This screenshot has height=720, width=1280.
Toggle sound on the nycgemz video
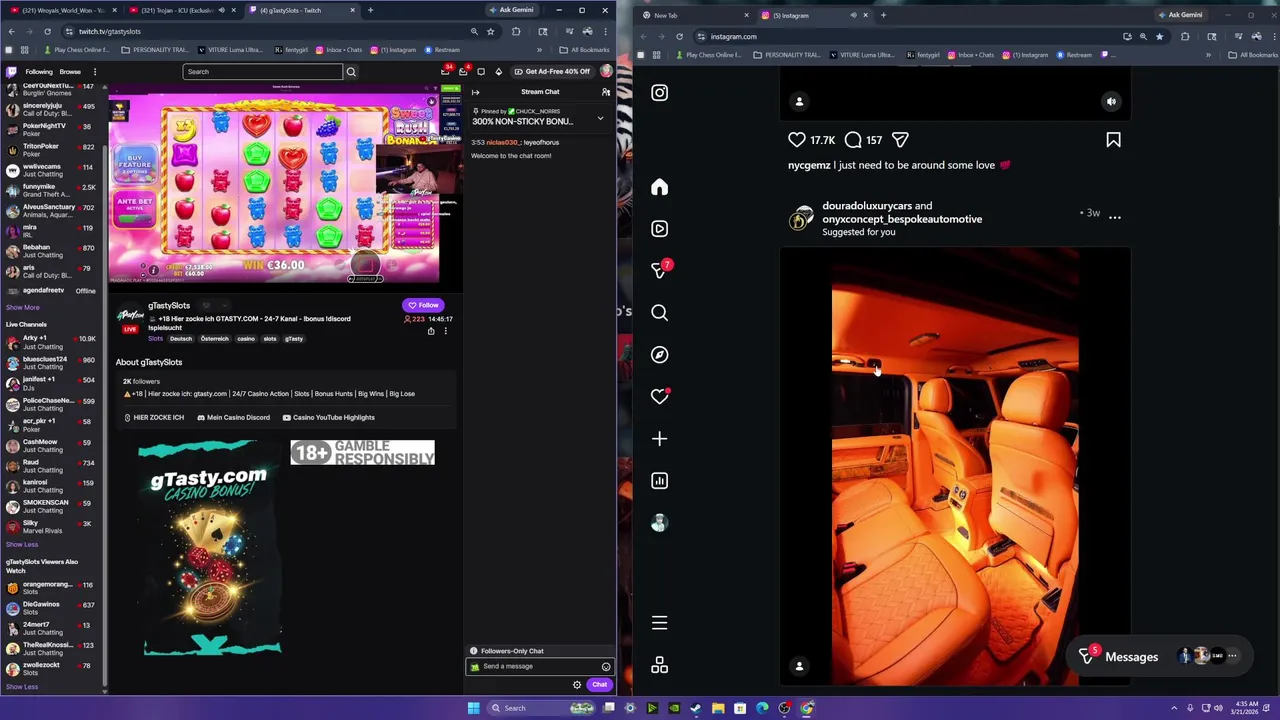[x=1111, y=101]
